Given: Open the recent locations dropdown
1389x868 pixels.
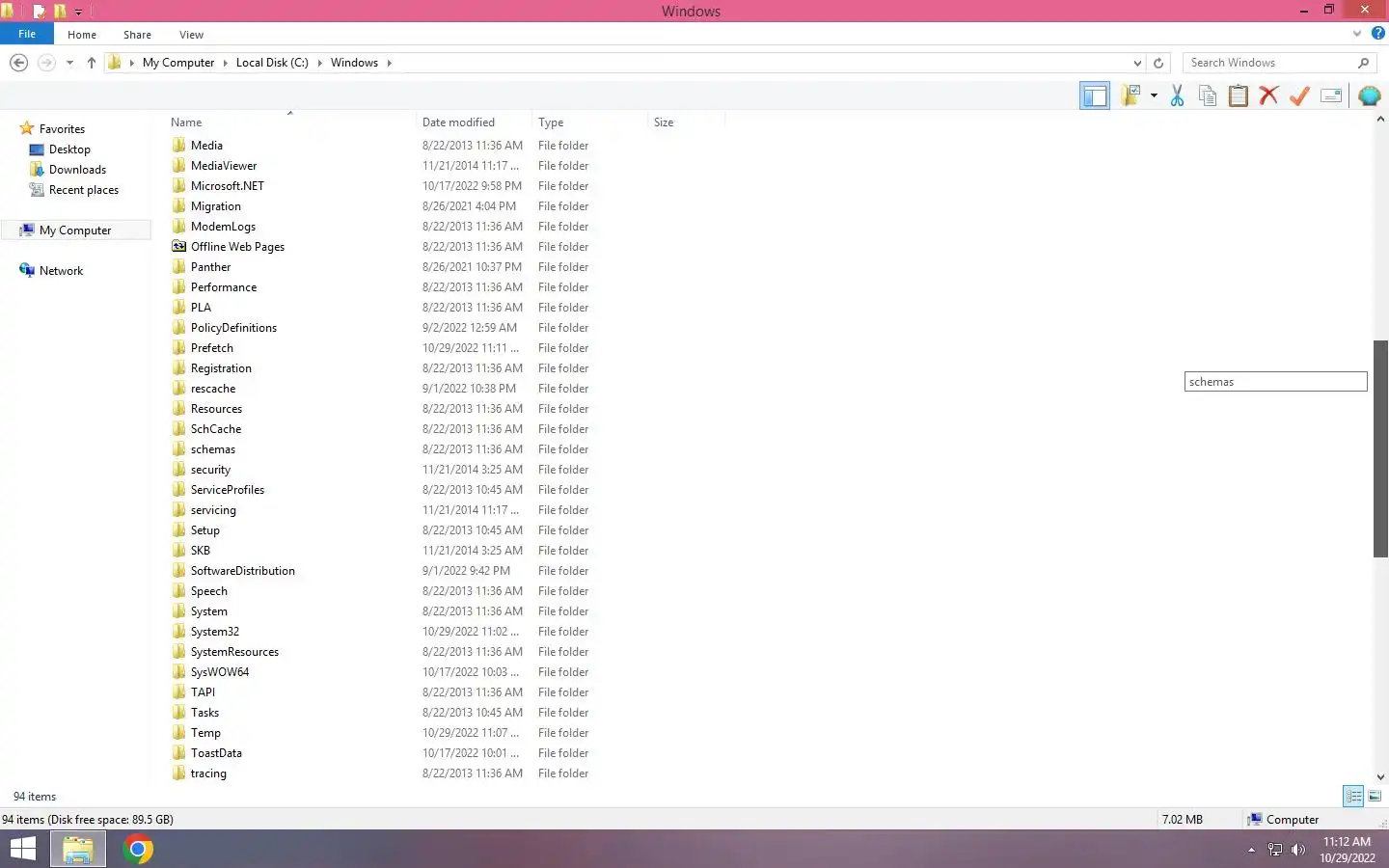Looking at the screenshot, I should tap(69, 63).
